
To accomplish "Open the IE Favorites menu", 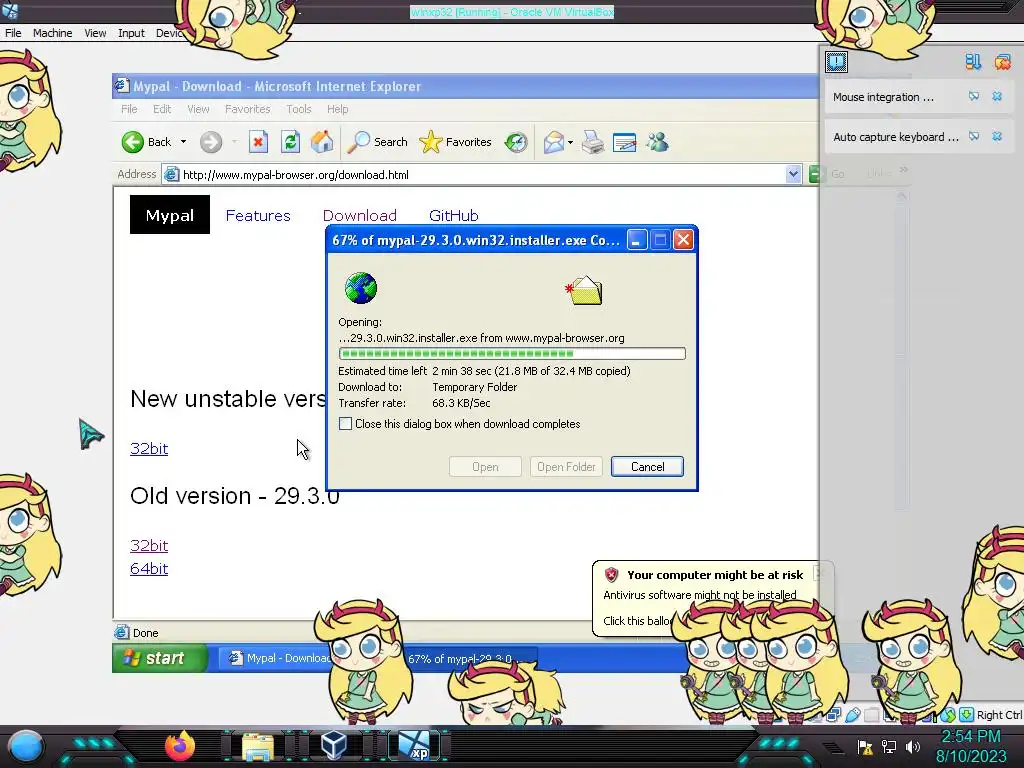I will (x=248, y=109).
